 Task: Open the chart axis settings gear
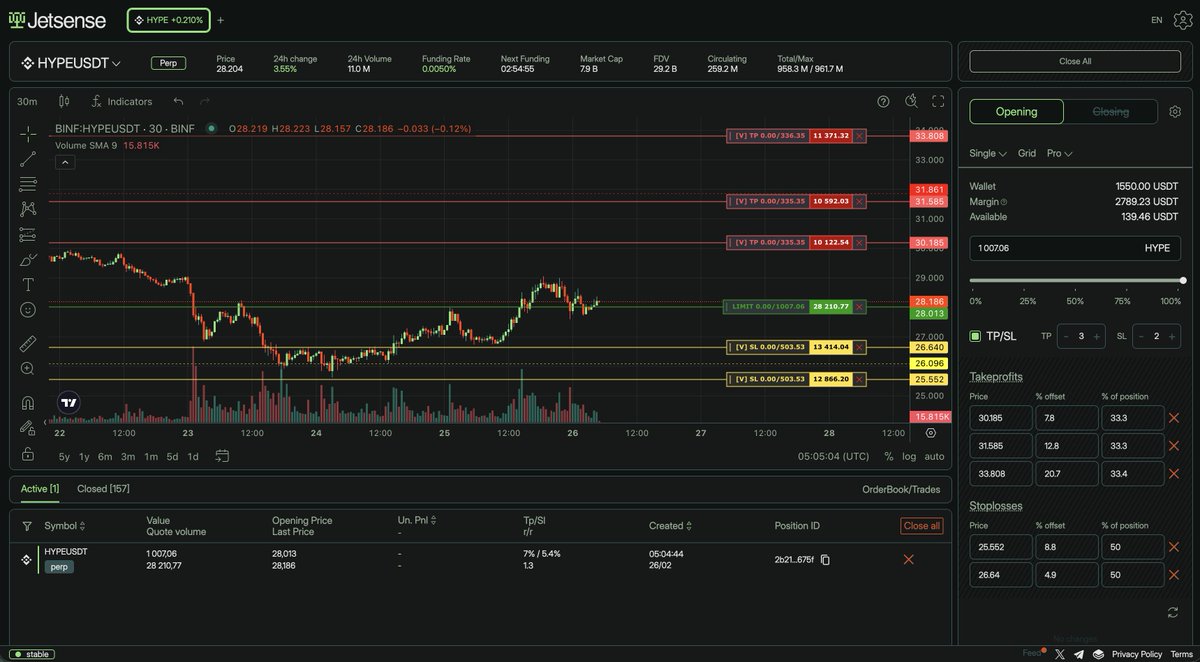pyautogui.click(x=931, y=433)
